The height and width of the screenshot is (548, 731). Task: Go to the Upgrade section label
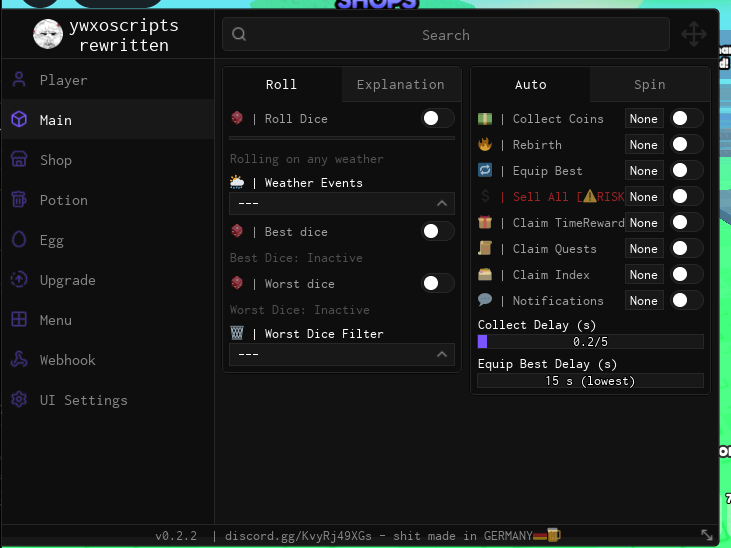coord(68,280)
